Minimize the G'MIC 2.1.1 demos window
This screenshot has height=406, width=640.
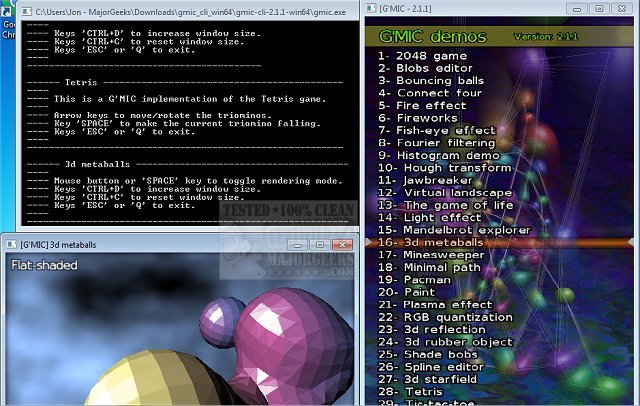click(577, 9)
